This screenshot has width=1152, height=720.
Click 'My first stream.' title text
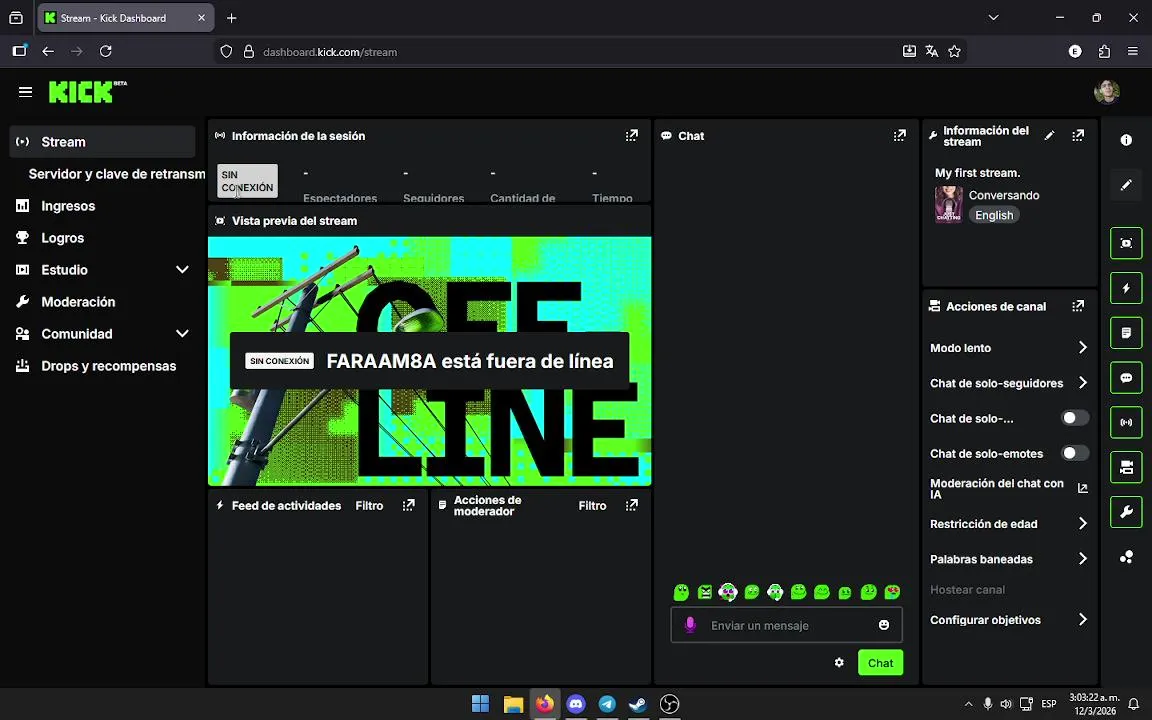(x=977, y=173)
